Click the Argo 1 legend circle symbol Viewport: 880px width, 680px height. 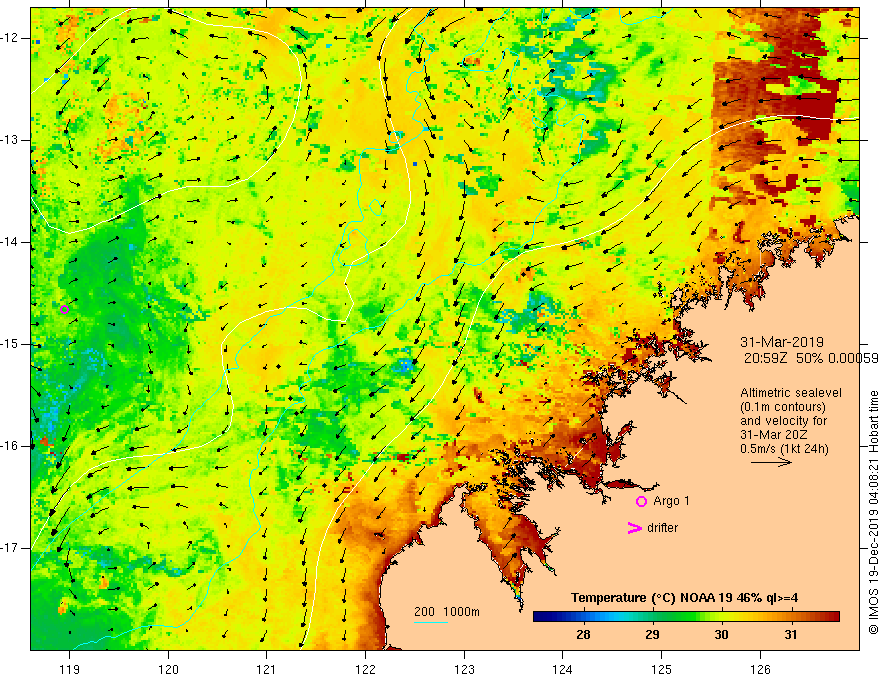click(x=641, y=502)
